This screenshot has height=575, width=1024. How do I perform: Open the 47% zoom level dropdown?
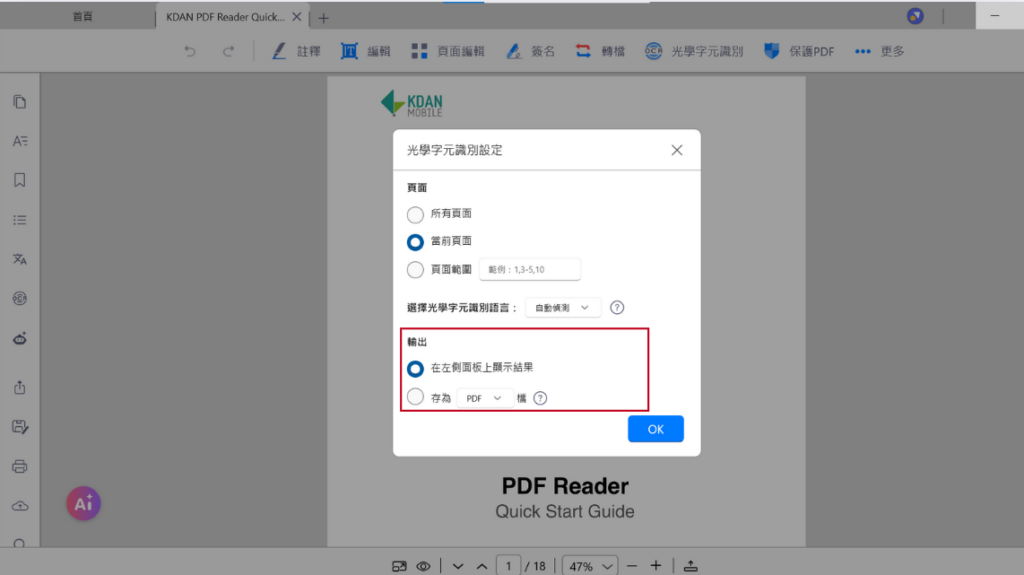coord(590,566)
